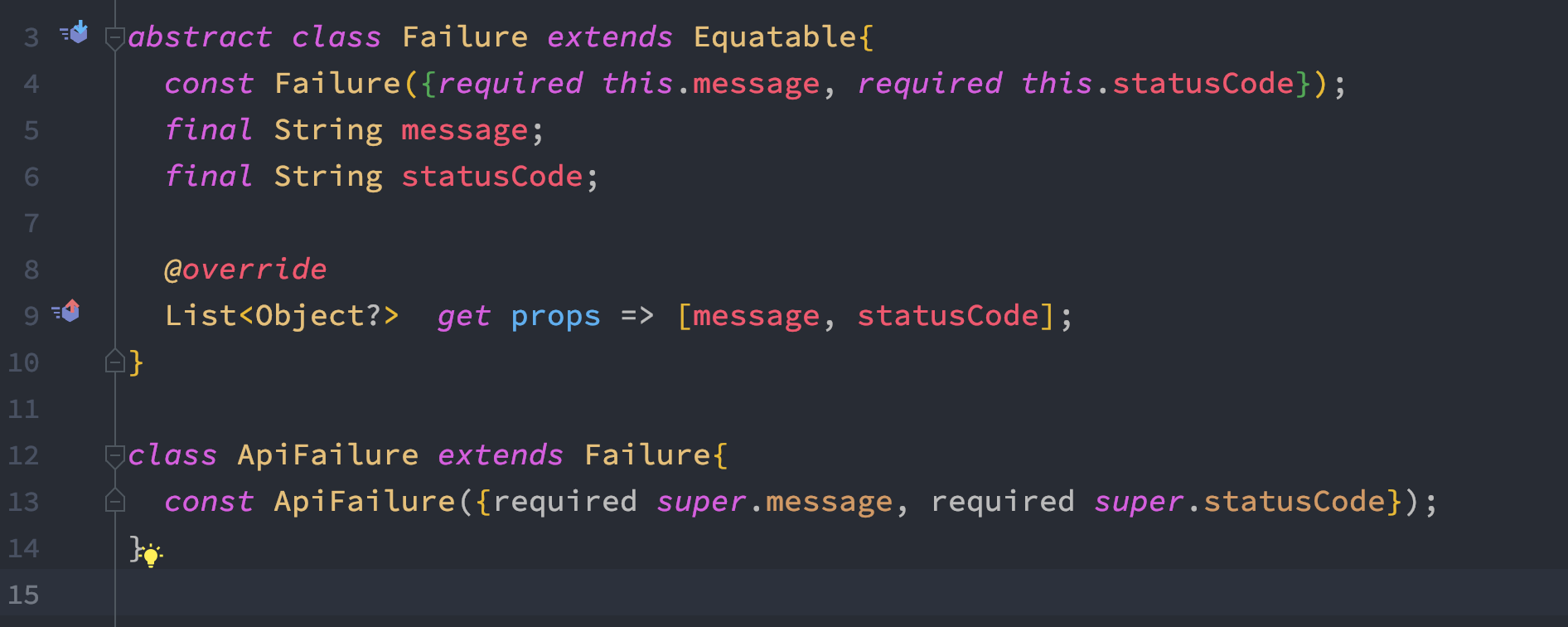Toggle the fold marker on line 13
This screenshot has height=627, width=1568.
tap(114, 500)
